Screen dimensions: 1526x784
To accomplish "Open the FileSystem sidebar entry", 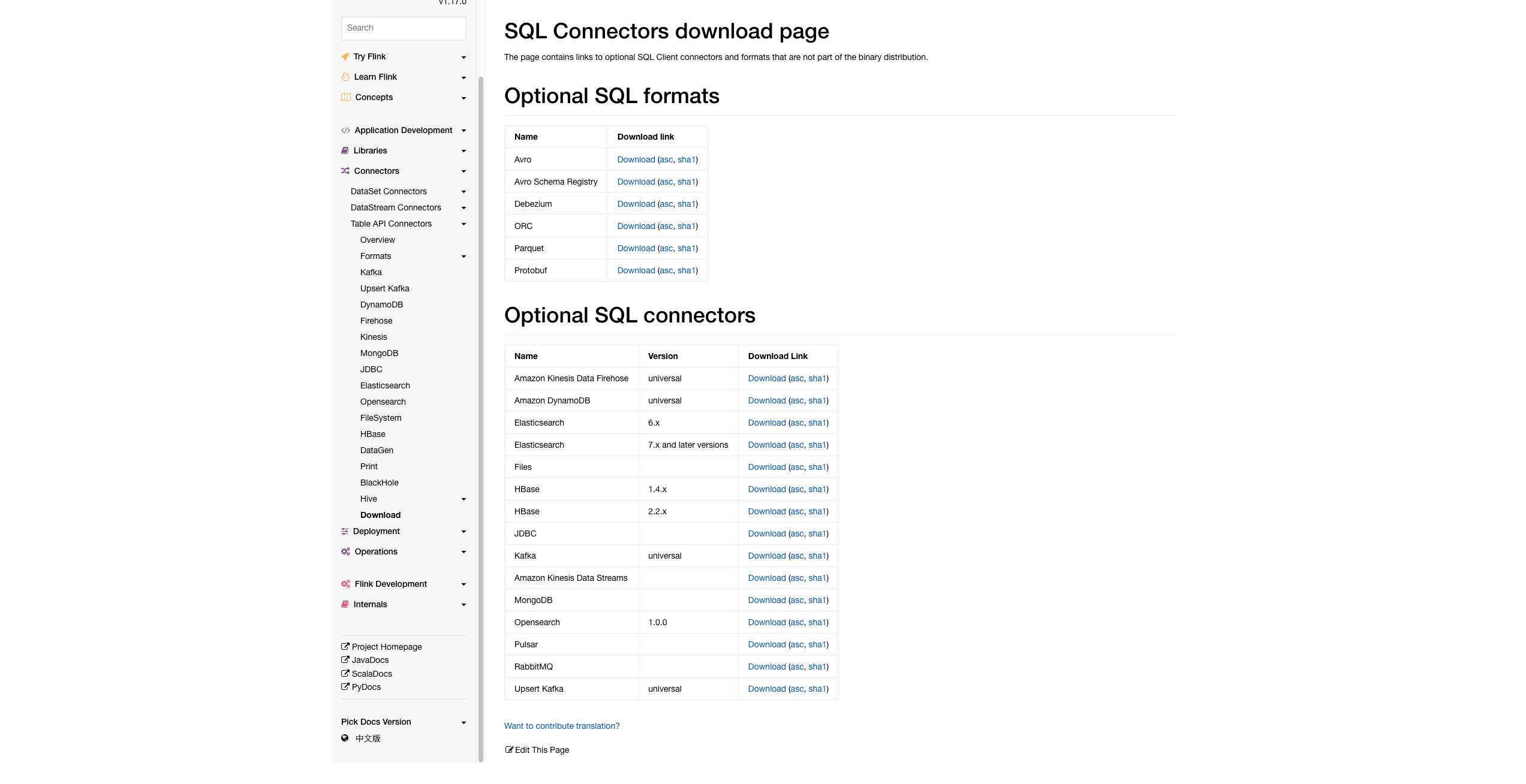I will [x=381, y=418].
